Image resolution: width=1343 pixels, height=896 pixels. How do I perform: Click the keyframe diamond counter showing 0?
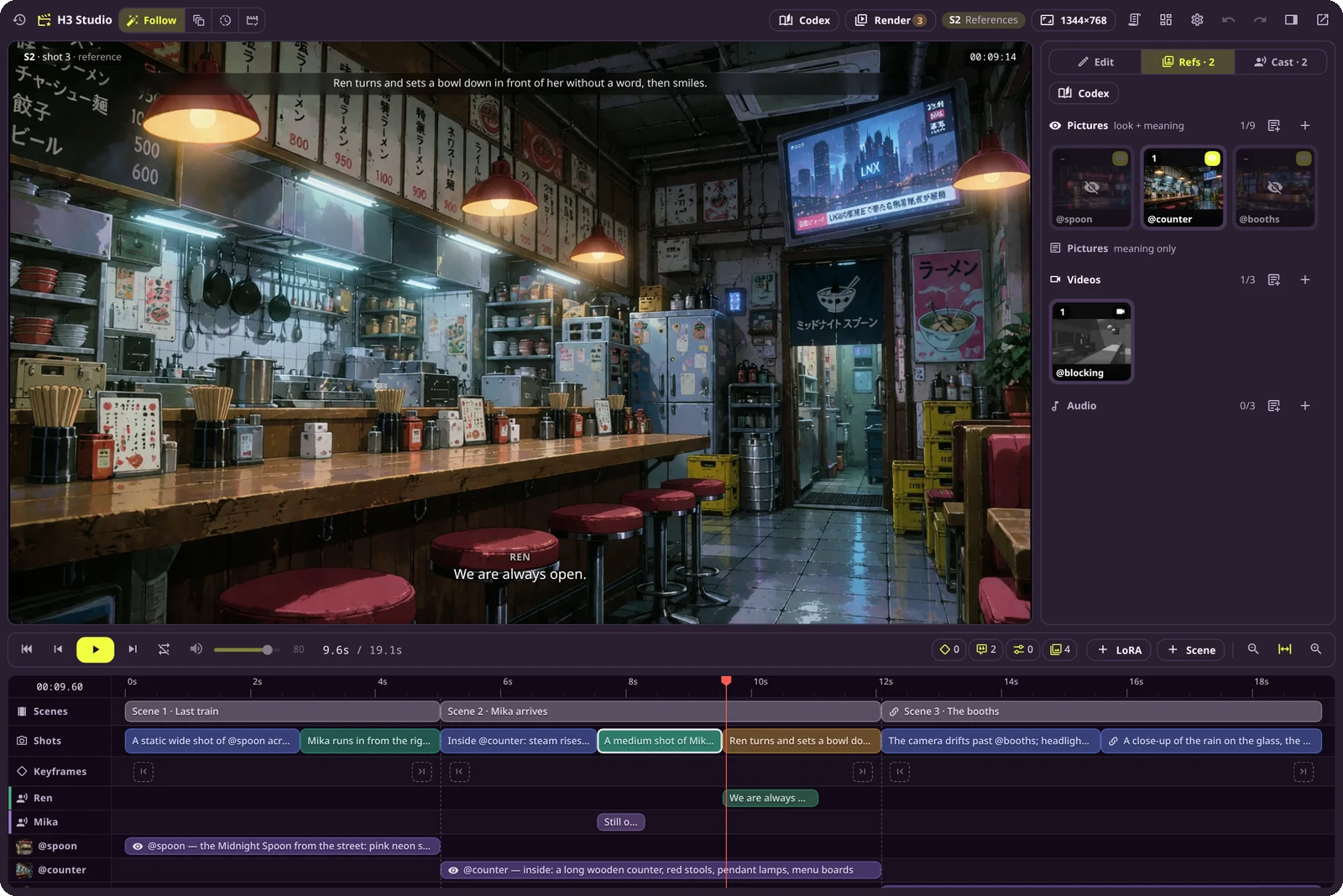click(949, 649)
